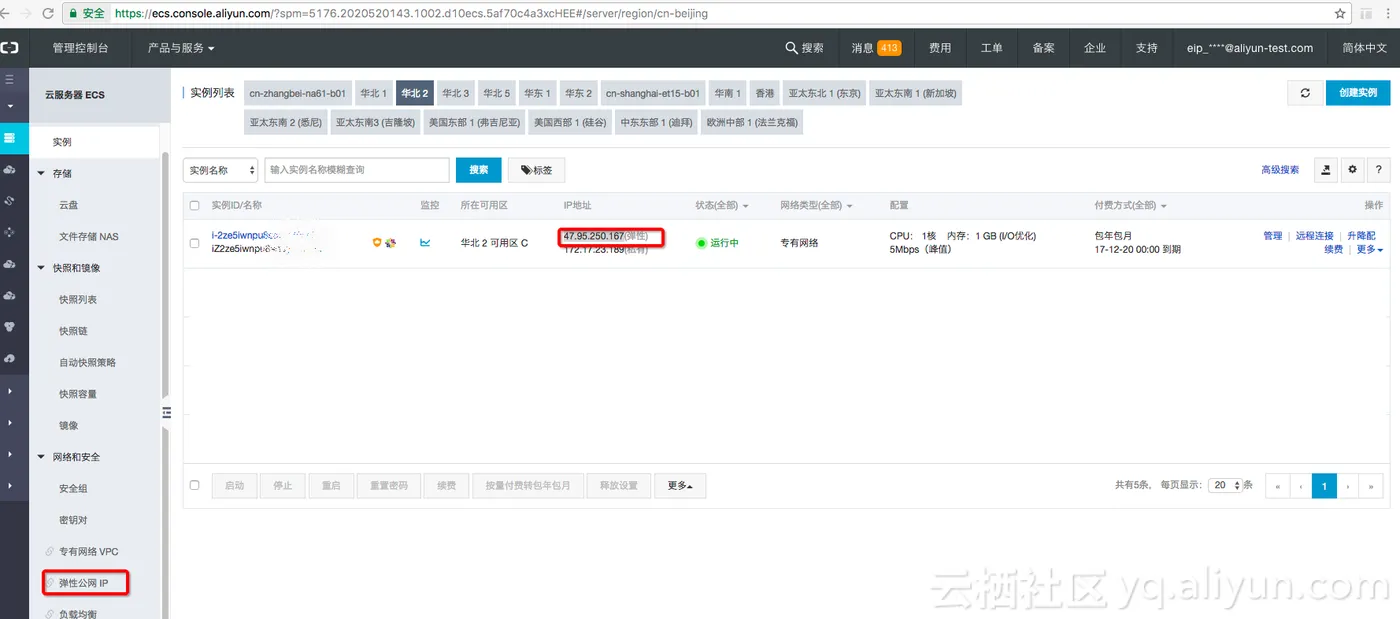Click the 简体中文 language selector
This screenshot has width=1400, height=619.
pyautogui.click(x=1364, y=48)
